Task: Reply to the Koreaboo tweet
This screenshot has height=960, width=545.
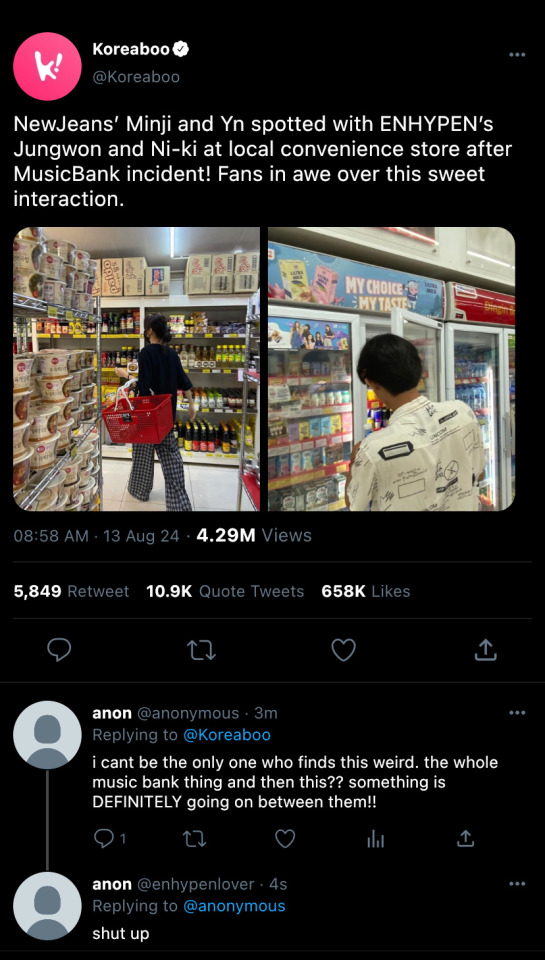Action: coord(59,650)
